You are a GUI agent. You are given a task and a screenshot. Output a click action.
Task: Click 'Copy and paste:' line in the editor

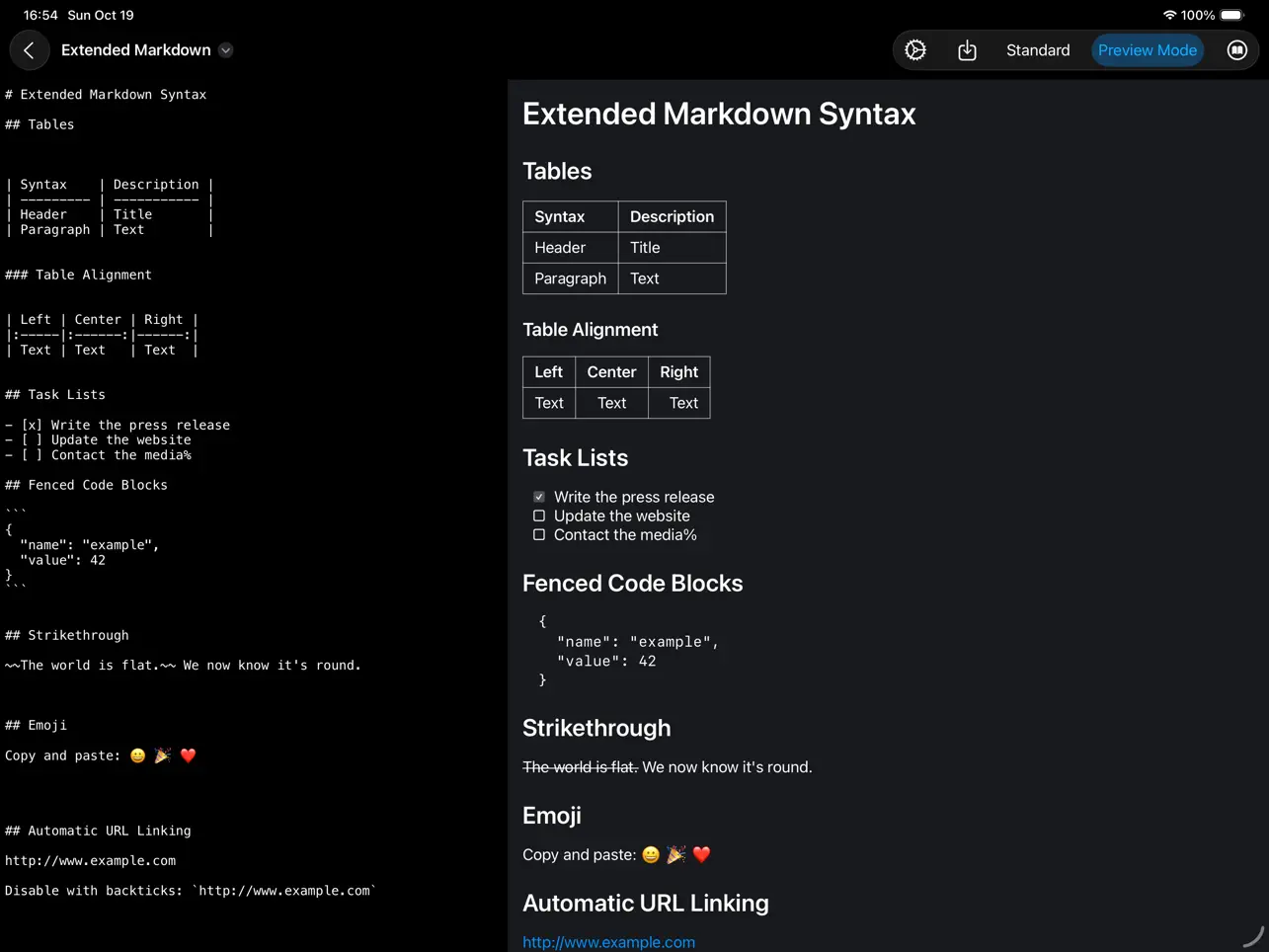coord(101,755)
